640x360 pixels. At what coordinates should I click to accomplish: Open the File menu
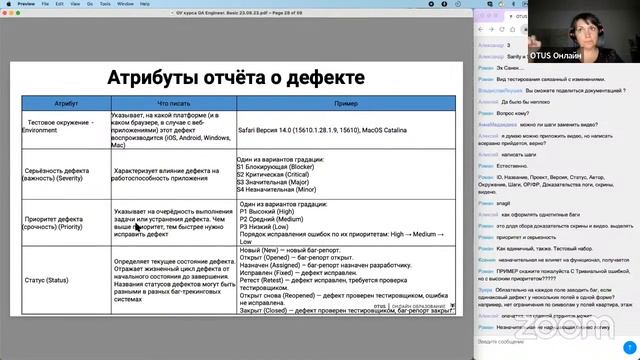[45, 4]
